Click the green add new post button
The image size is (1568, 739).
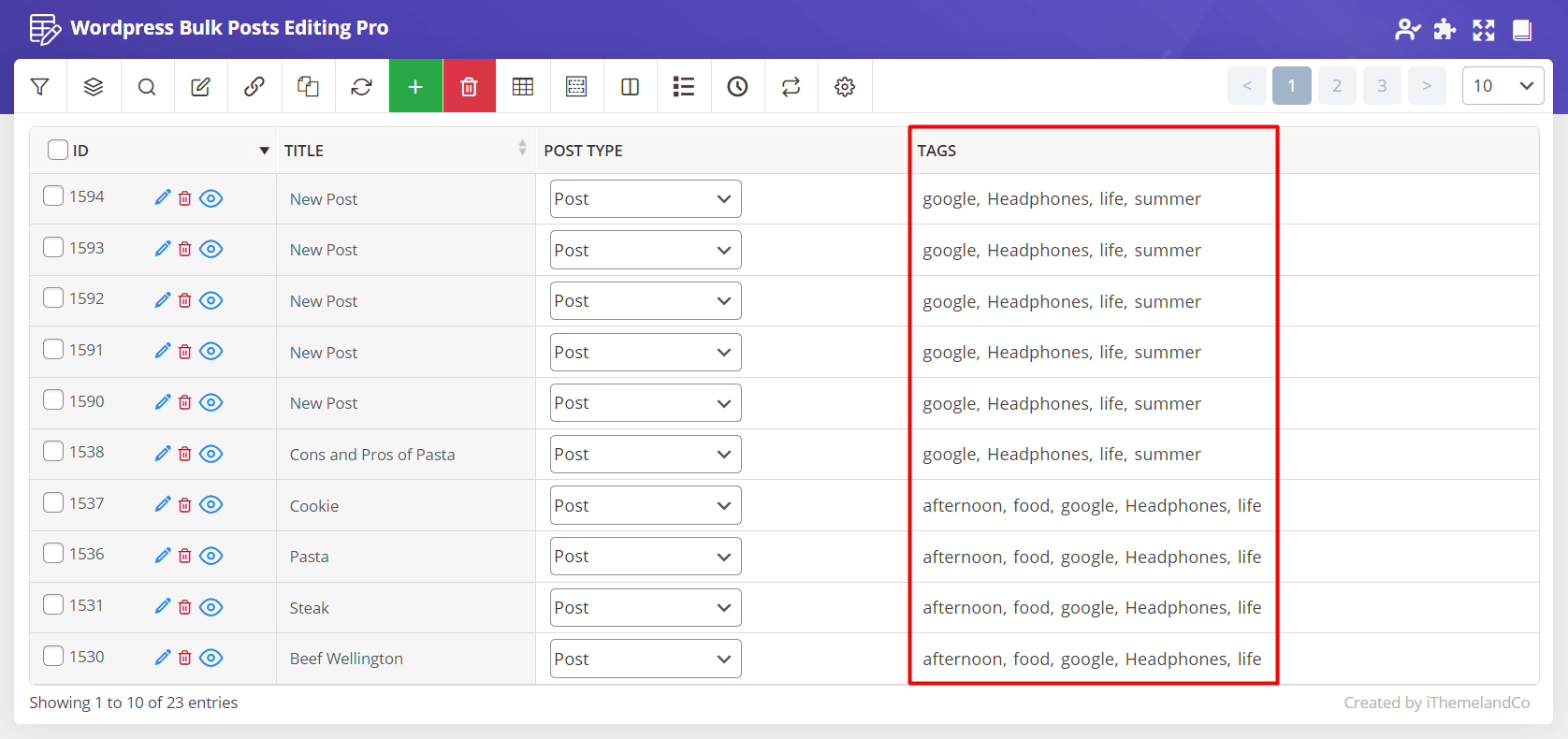(x=415, y=86)
